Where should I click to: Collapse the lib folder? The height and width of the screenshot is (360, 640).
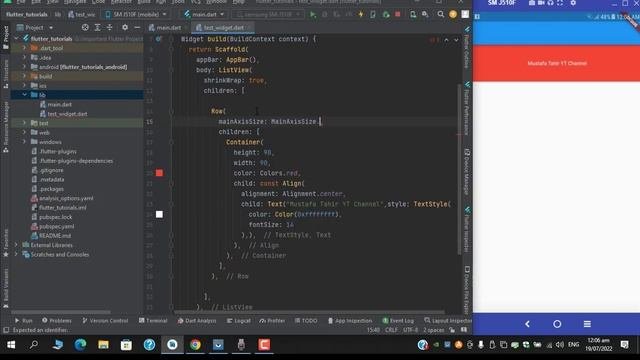(x=24, y=95)
